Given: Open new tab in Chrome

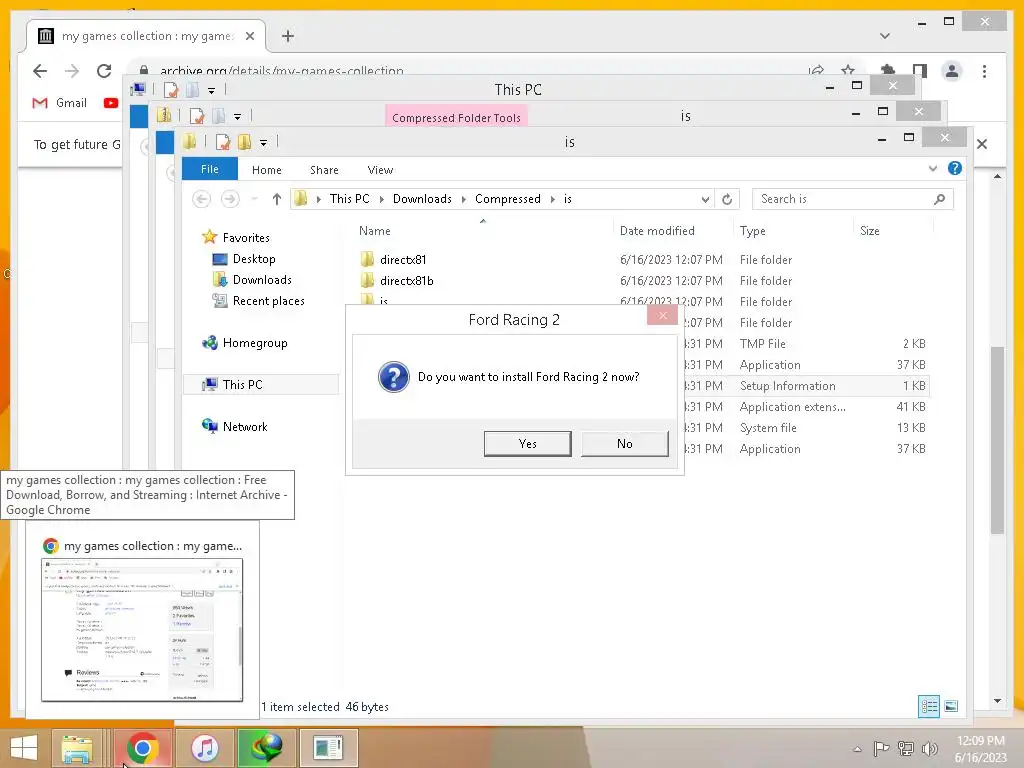Looking at the screenshot, I should pyautogui.click(x=288, y=36).
